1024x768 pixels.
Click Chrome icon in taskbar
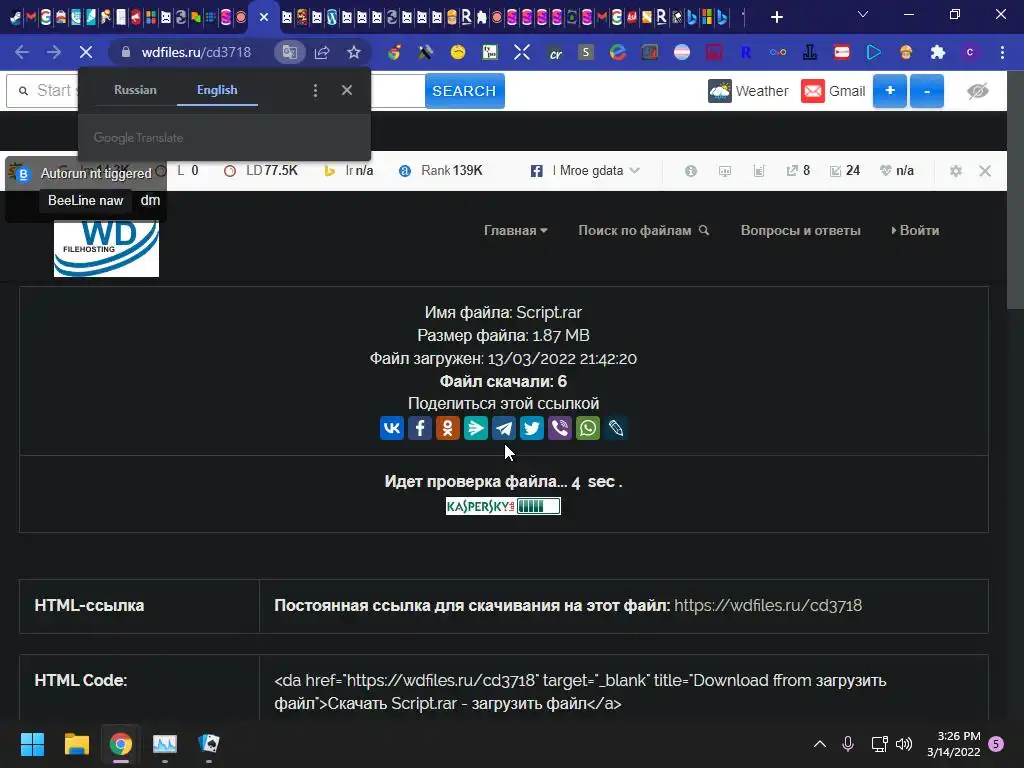tap(121, 744)
